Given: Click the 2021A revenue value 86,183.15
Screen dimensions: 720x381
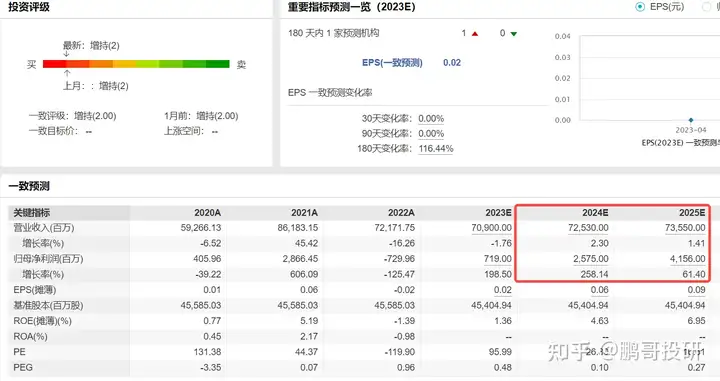Looking at the screenshot, I should coord(298,228).
